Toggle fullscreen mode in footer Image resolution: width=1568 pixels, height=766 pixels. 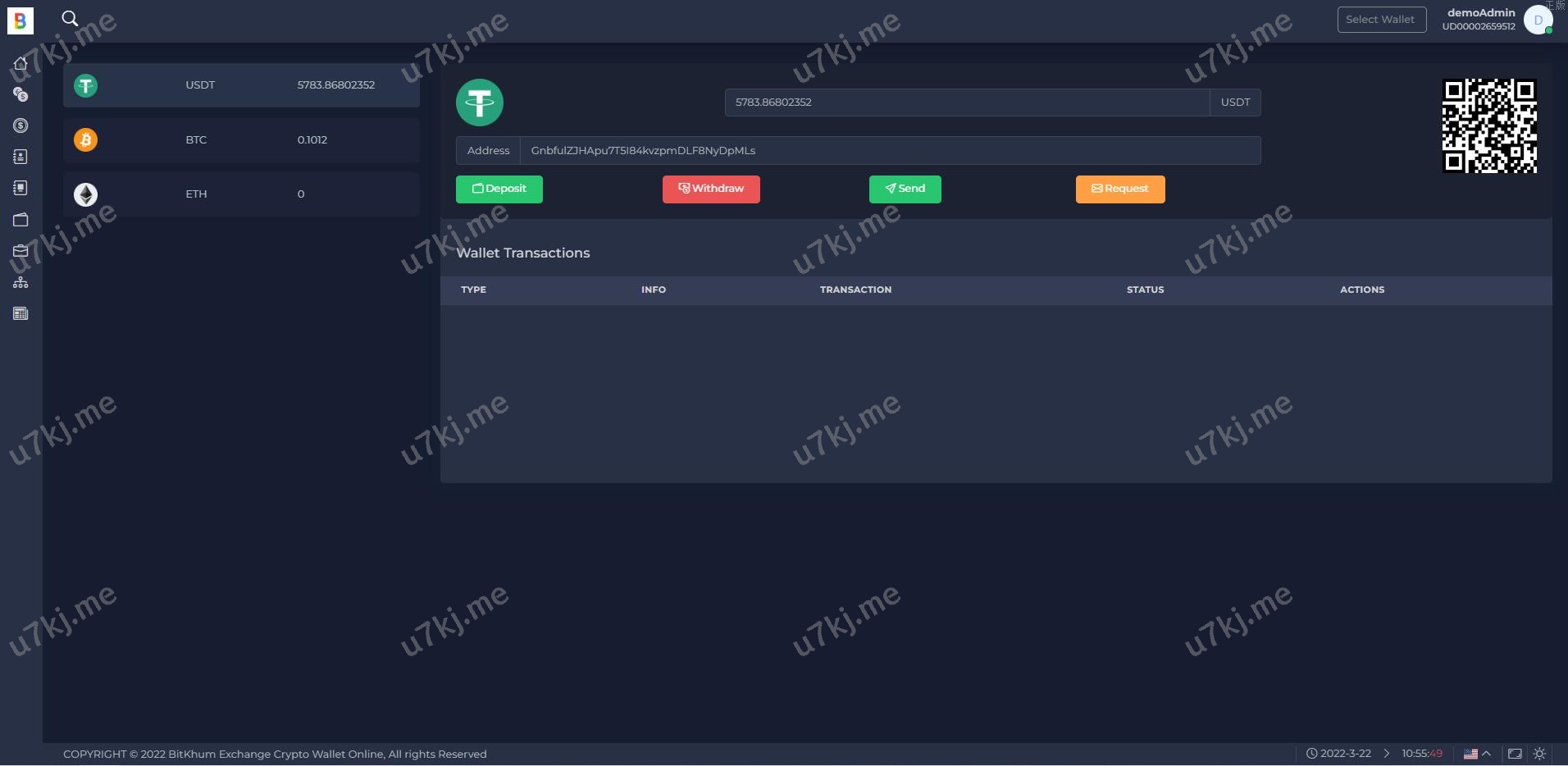(1515, 754)
